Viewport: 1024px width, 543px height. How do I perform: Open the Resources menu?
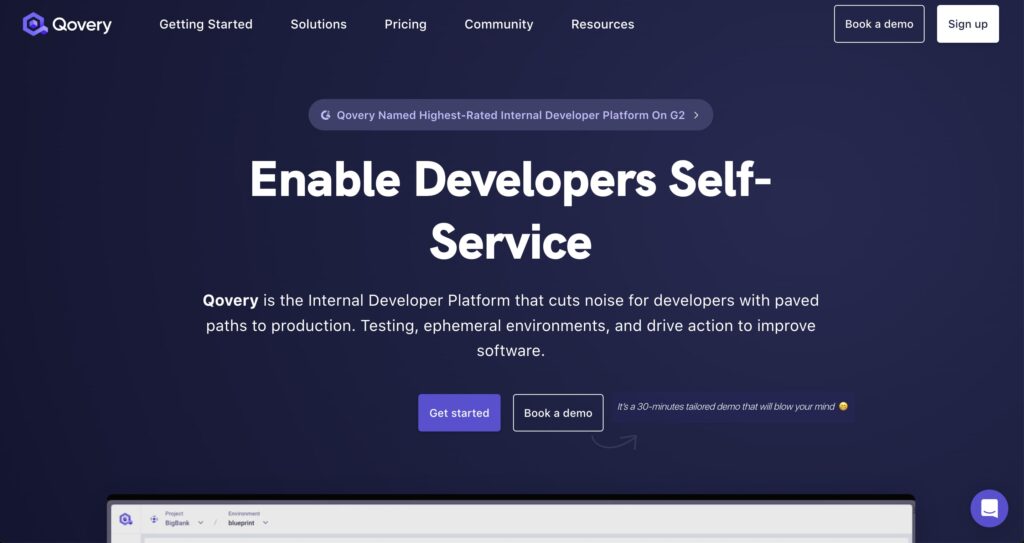603,24
